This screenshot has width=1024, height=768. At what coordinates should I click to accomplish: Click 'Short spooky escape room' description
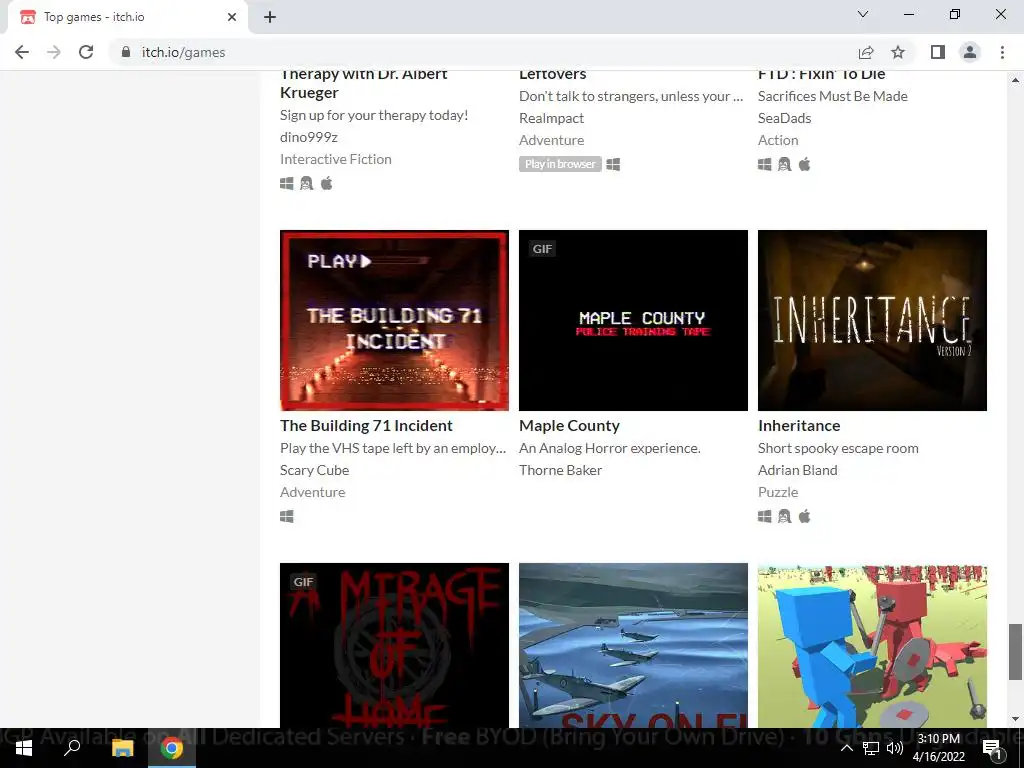[838, 448]
